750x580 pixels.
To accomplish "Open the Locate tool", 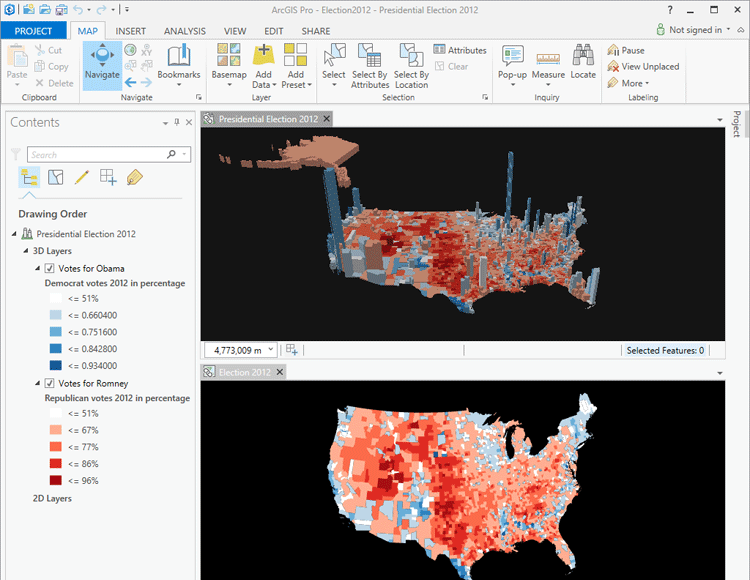I will click(583, 62).
